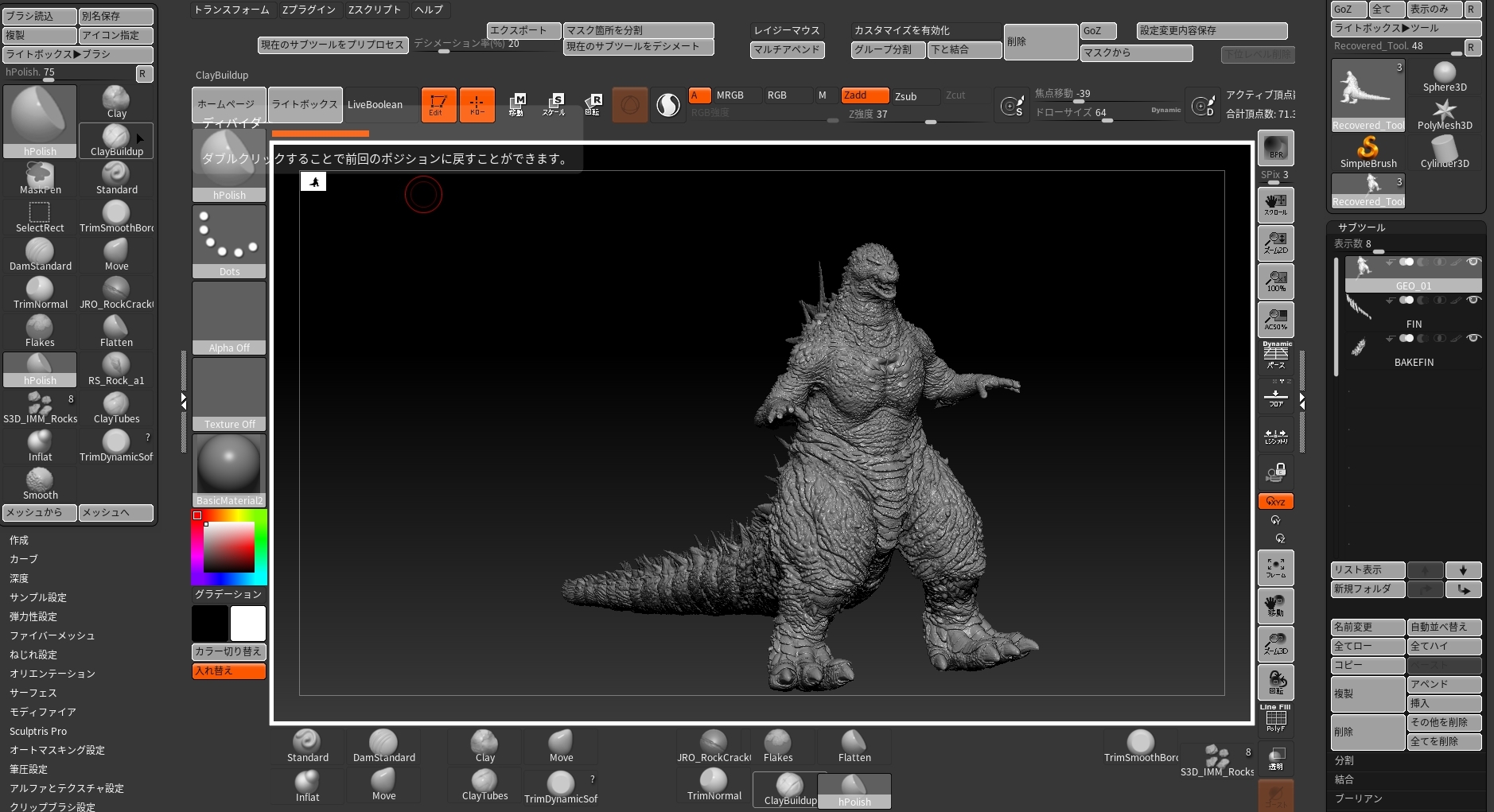Toggle the XYZ rotation axis lock

1275,501
